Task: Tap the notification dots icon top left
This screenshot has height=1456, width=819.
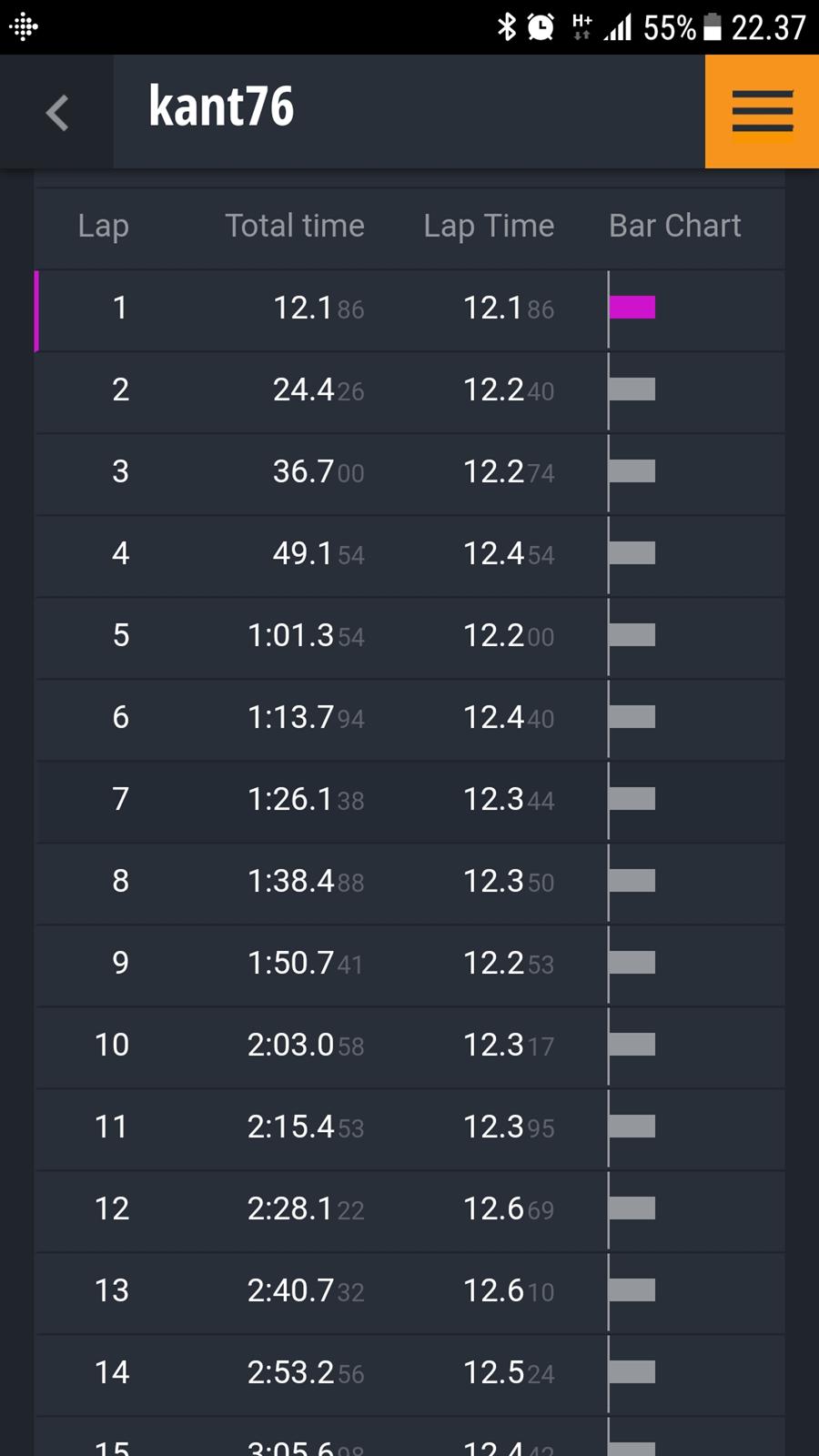Action: (24, 26)
